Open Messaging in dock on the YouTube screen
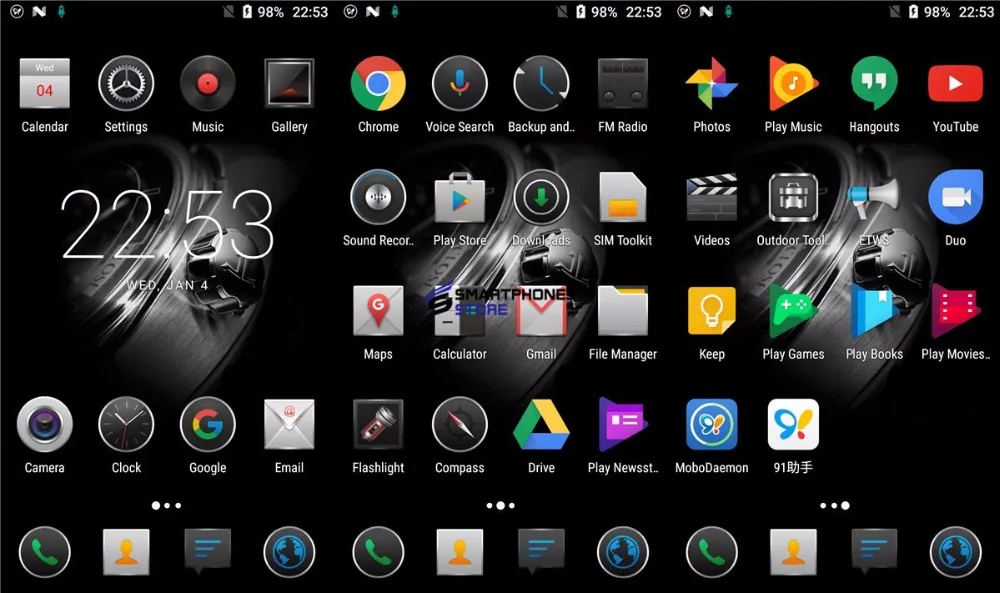Viewport: 1000px width, 593px height. 874,552
